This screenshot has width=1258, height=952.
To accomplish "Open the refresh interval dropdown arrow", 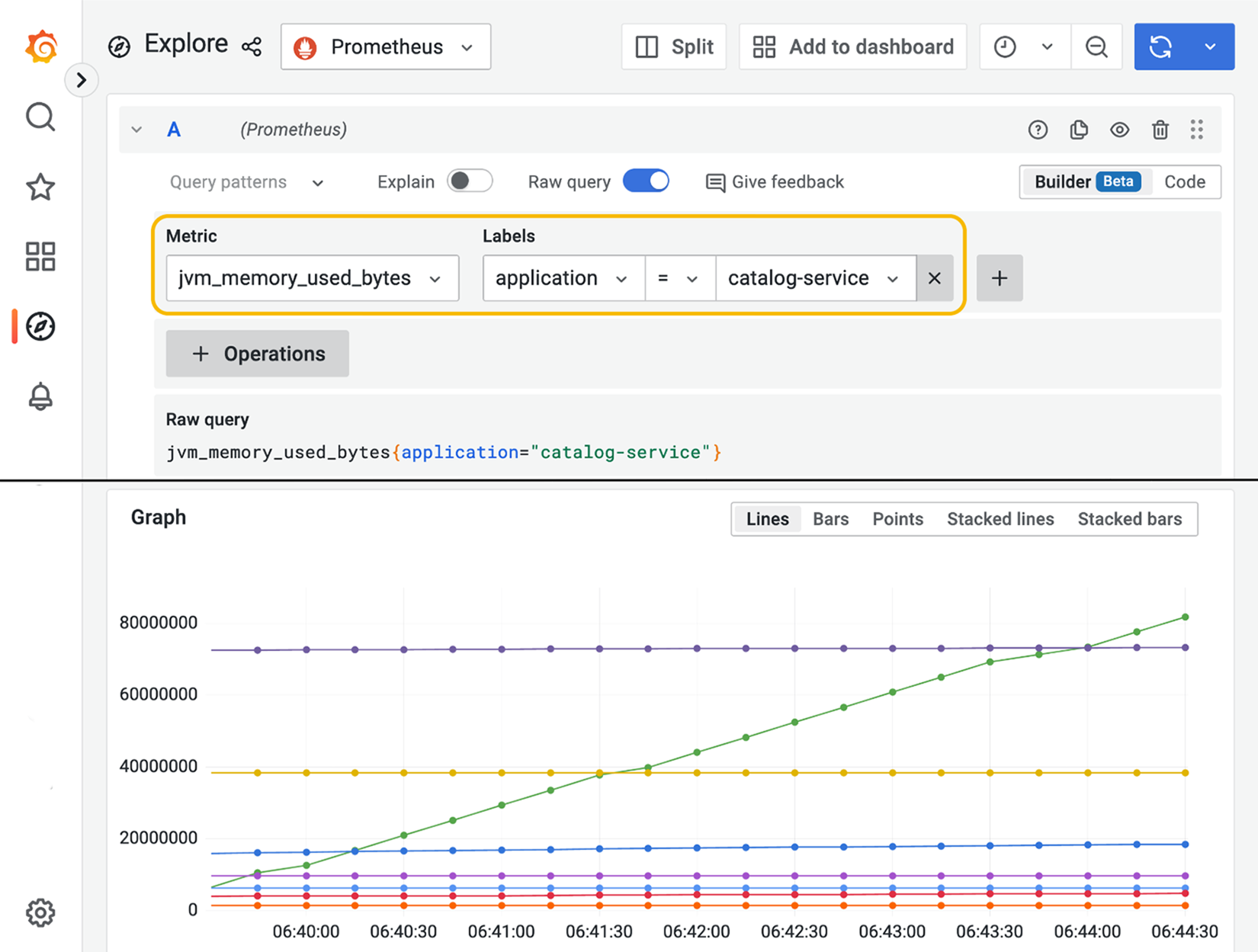I will click(x=1210, y=46).
